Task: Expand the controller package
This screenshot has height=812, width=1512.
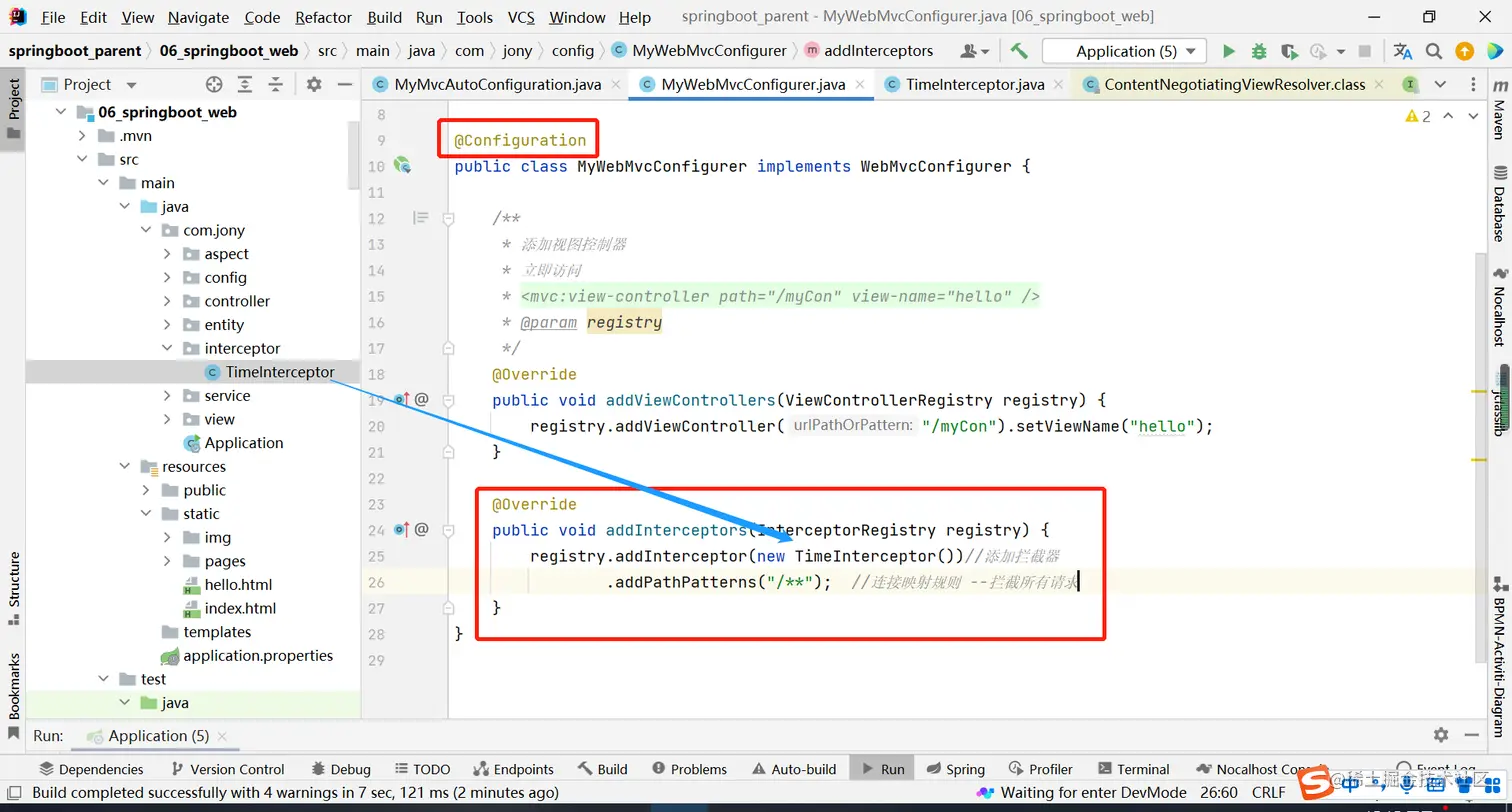Action: point(167,301)
